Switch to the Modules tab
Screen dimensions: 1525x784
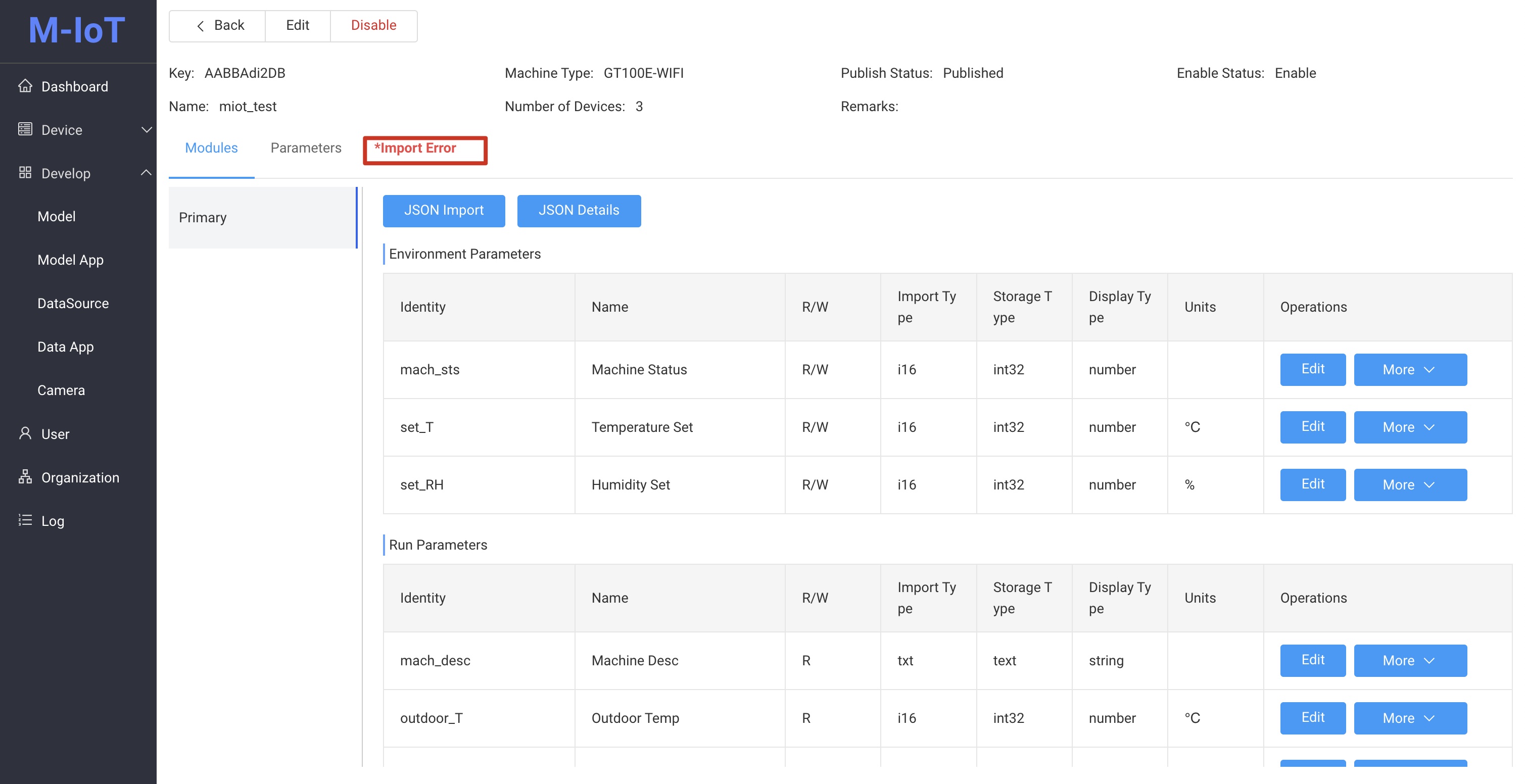[x=211, y=148]
